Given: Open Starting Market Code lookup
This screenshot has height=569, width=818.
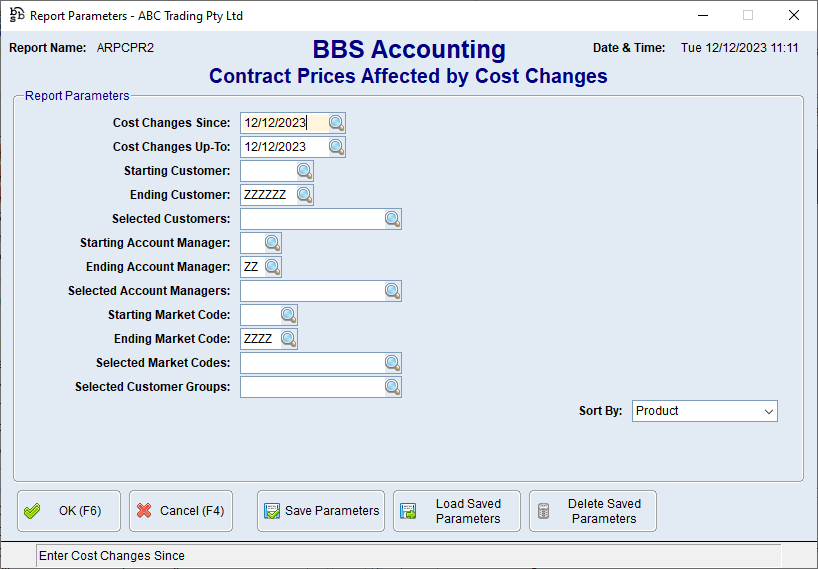Looking at the screenshot, I should click(288, 315).
